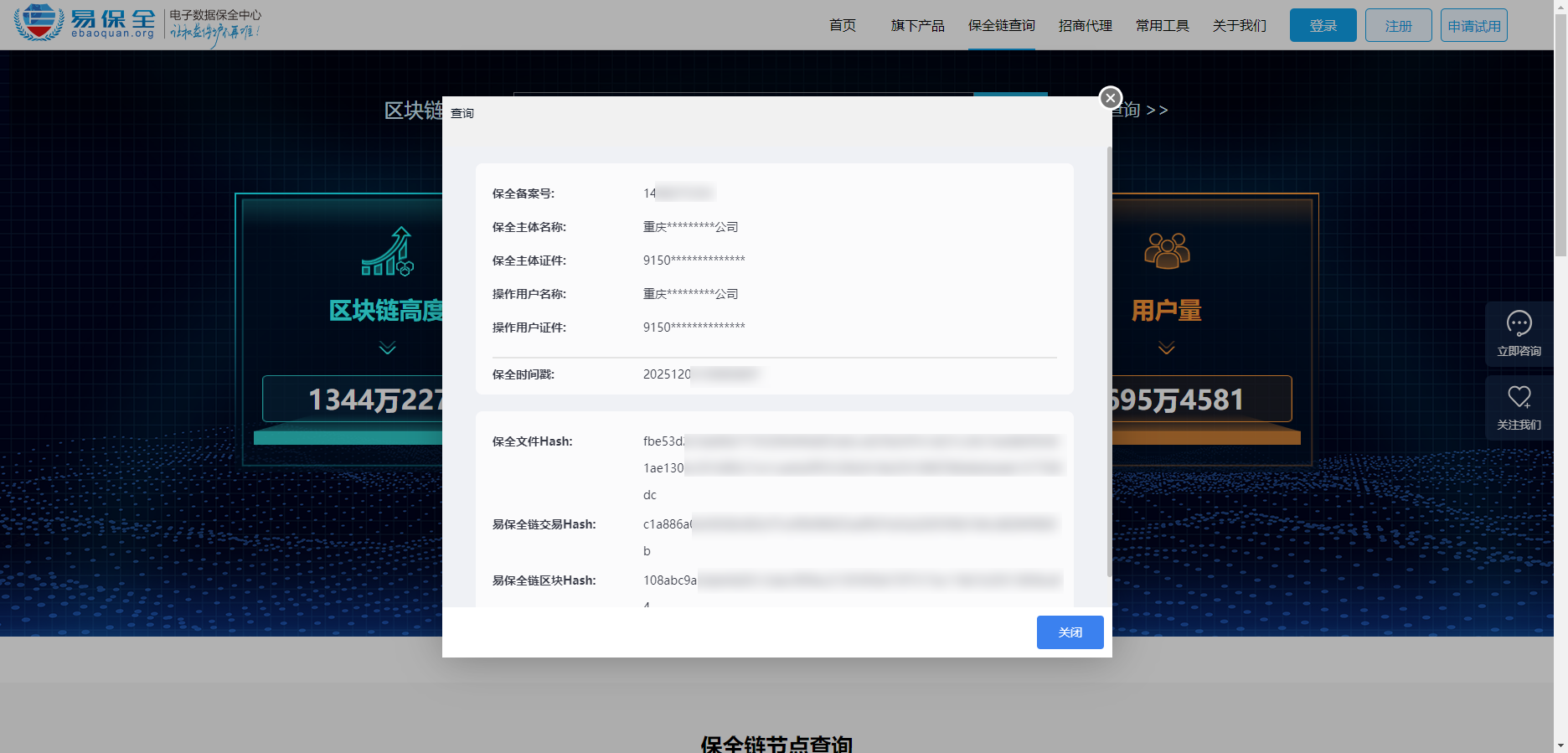Viewport: 1568px width, 753px height.
Task: Click the dialog's vertical scrollbar
Action: (x=1109, y=360)
